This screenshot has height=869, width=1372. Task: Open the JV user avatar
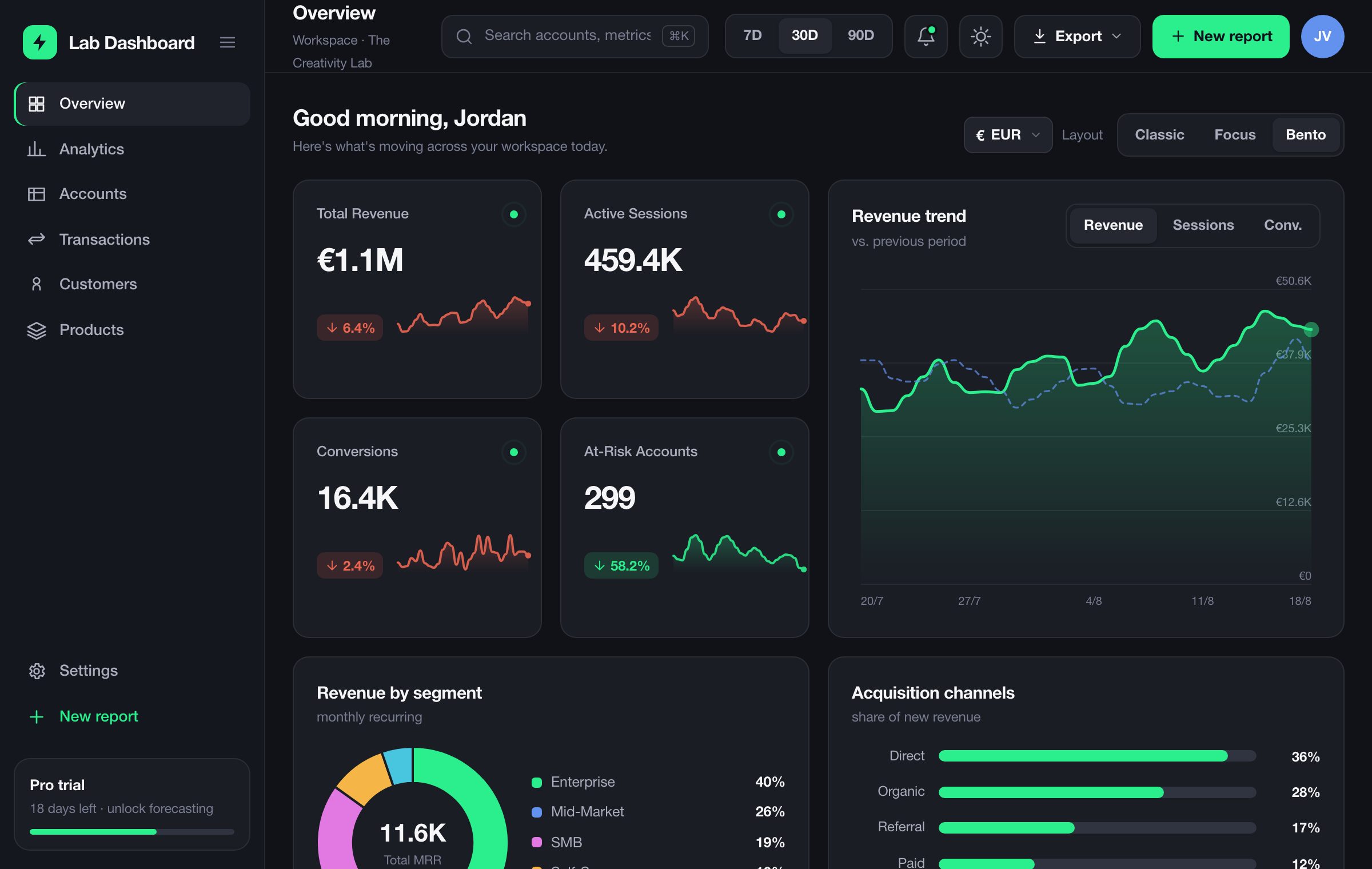click(1322, 37)
